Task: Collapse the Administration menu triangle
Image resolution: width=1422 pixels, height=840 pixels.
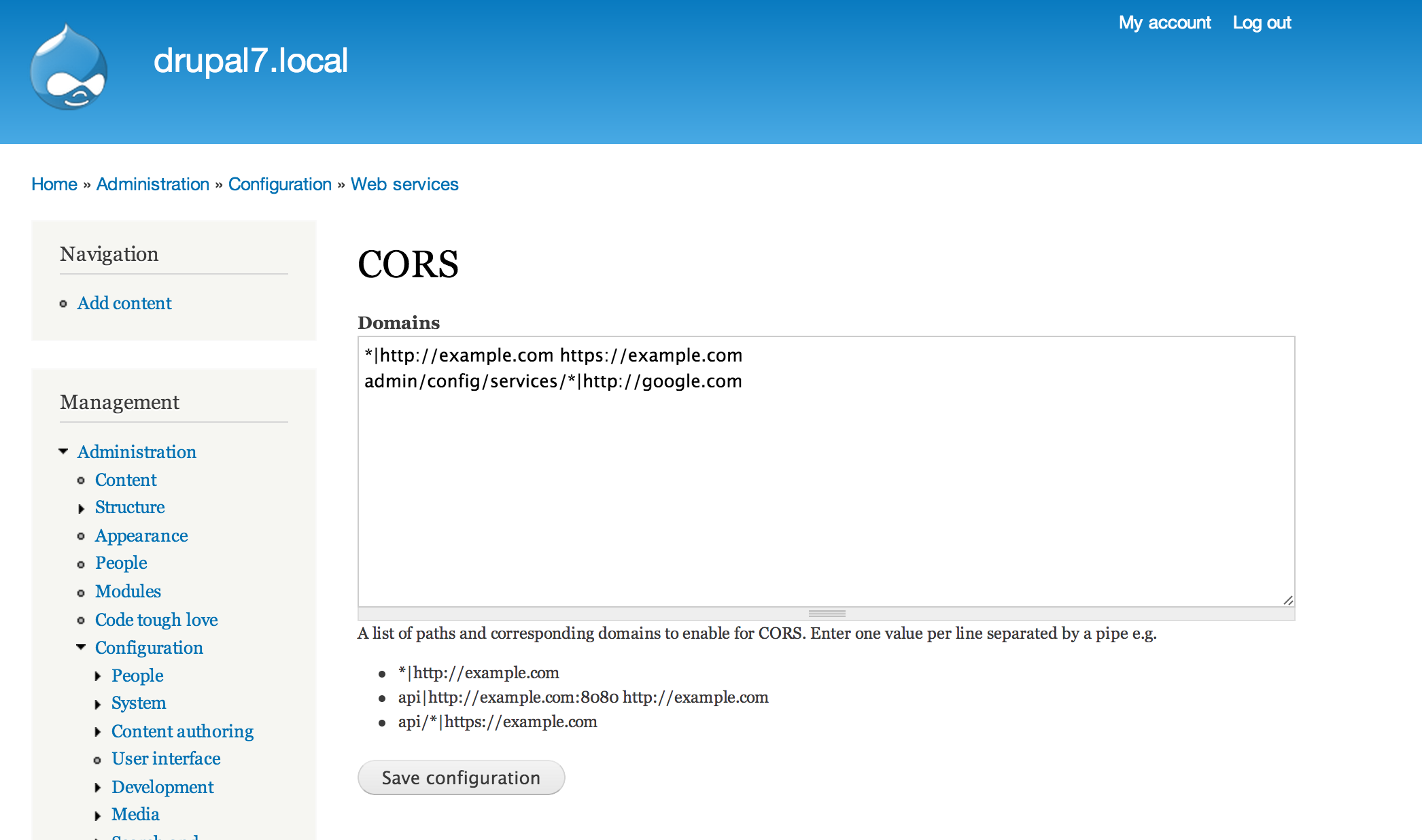Action: [x=63, y=451]
